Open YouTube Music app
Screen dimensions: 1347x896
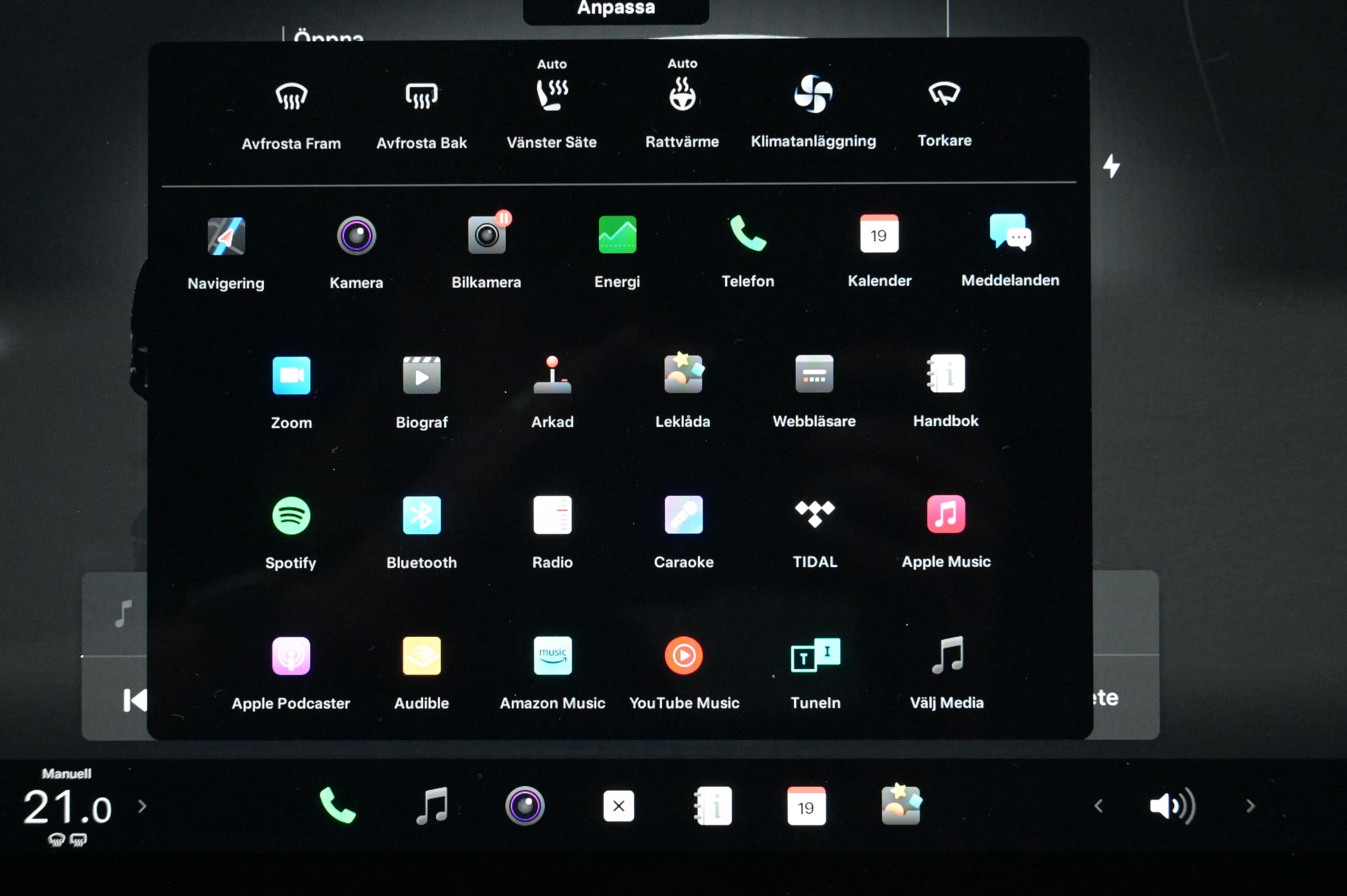684,655
